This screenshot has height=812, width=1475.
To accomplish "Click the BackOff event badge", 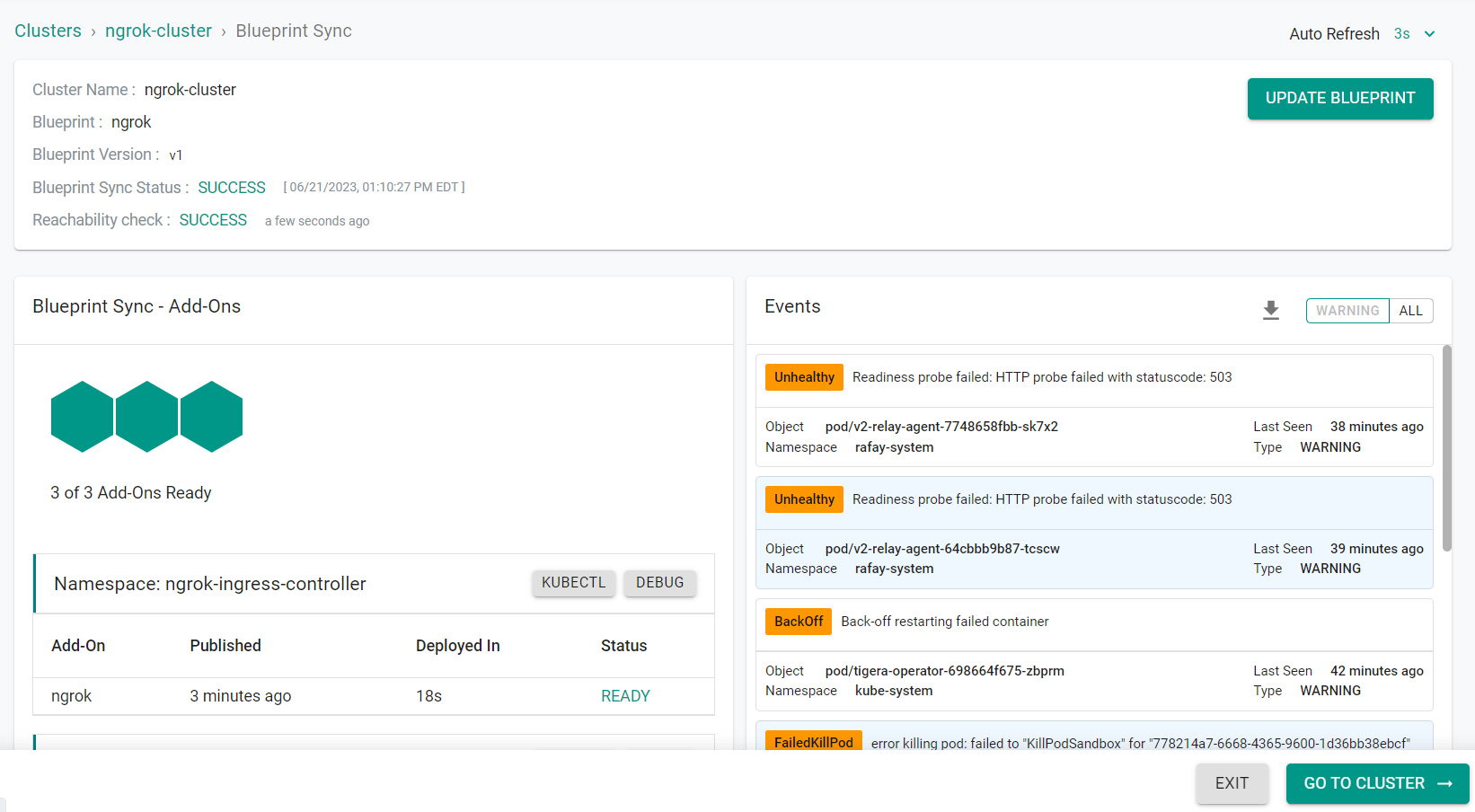I will point(799,622).
